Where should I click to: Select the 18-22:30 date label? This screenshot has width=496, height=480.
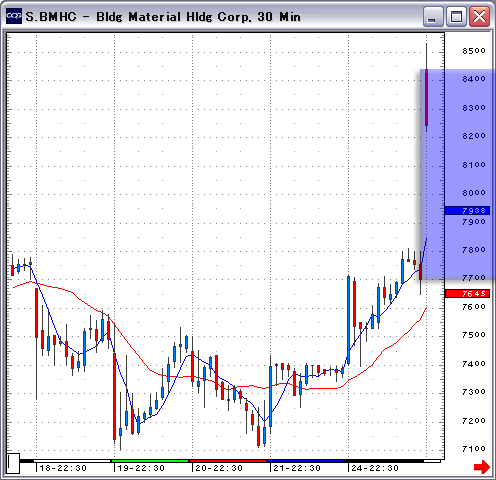click(x=63, y=468)
